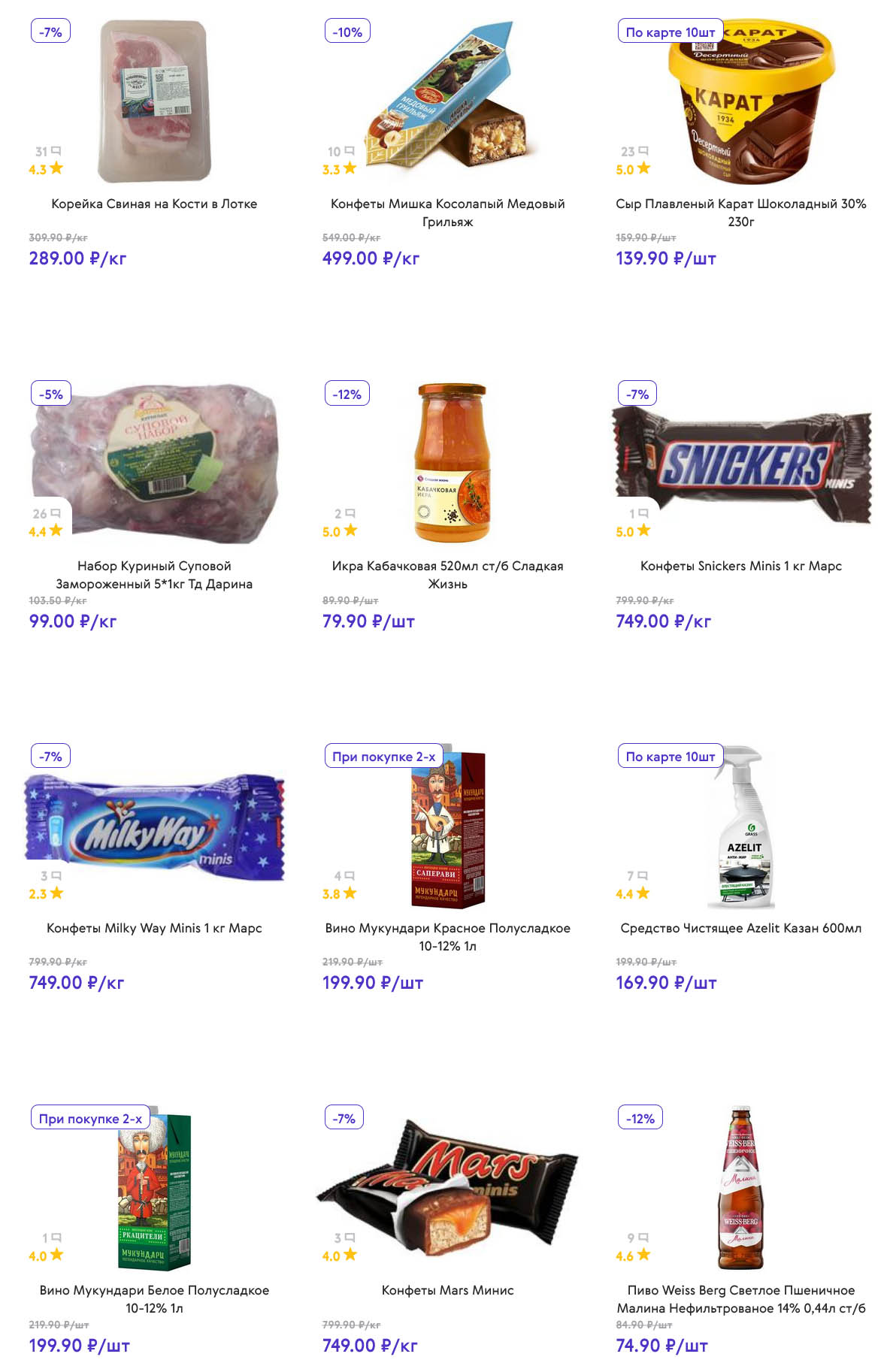Click "При покупке 2-х" badge on red wine
This screenshot has width=893, height=1372.
click(x=383, y=757)
